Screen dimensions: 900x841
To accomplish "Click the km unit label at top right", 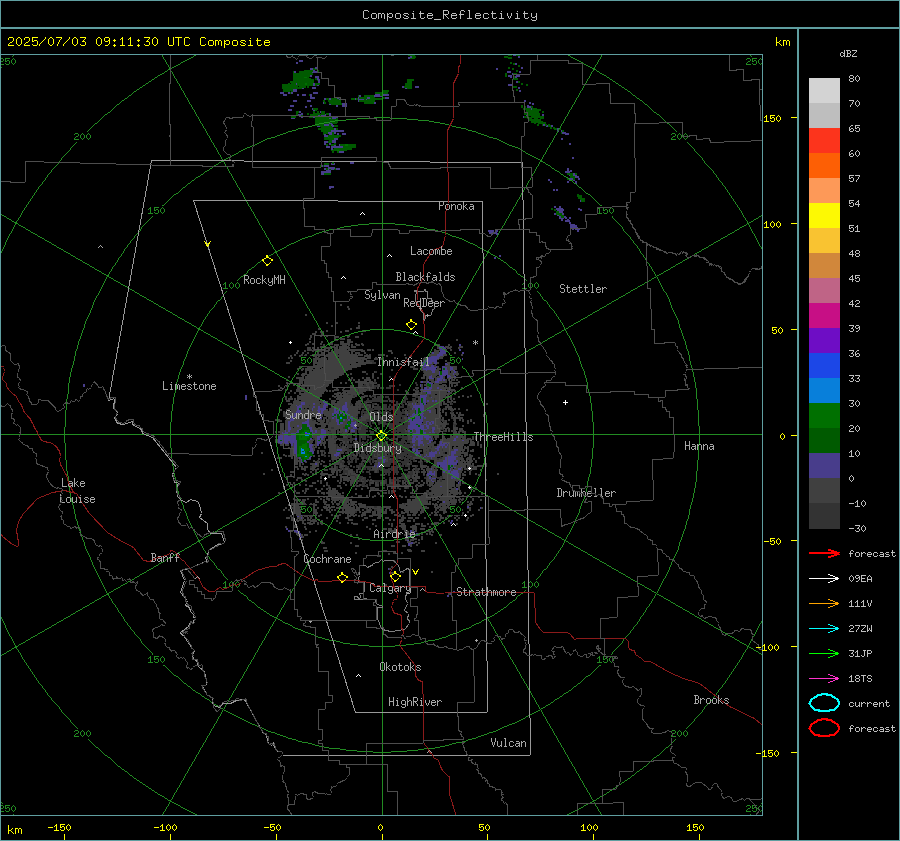I will (x=782, y=42).
